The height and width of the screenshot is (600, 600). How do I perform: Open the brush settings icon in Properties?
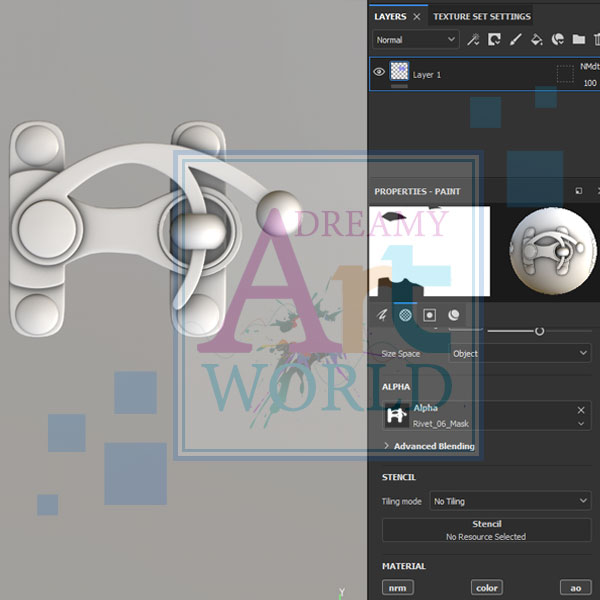pyautogui.click(x=381, y=314)
